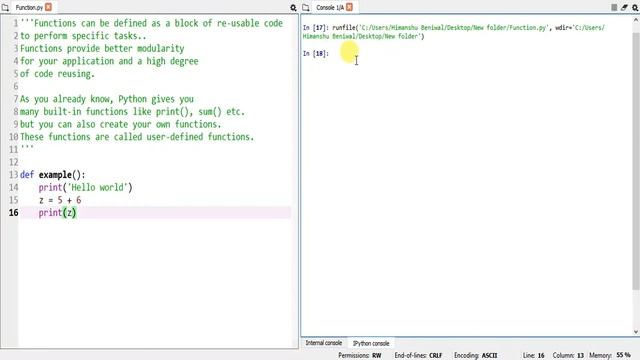Open the console browse tabs icon
Viewport: 640px width, 360px height.
click(306, 7)
